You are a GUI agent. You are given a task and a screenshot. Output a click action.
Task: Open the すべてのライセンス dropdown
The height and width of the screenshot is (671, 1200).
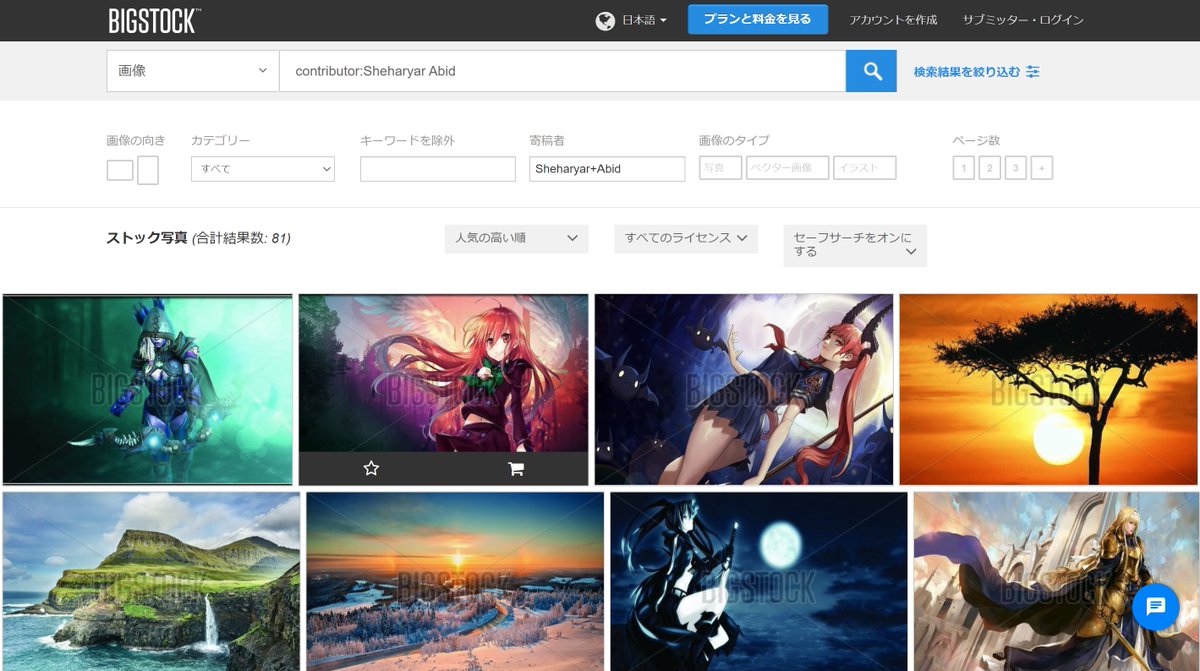686,239
